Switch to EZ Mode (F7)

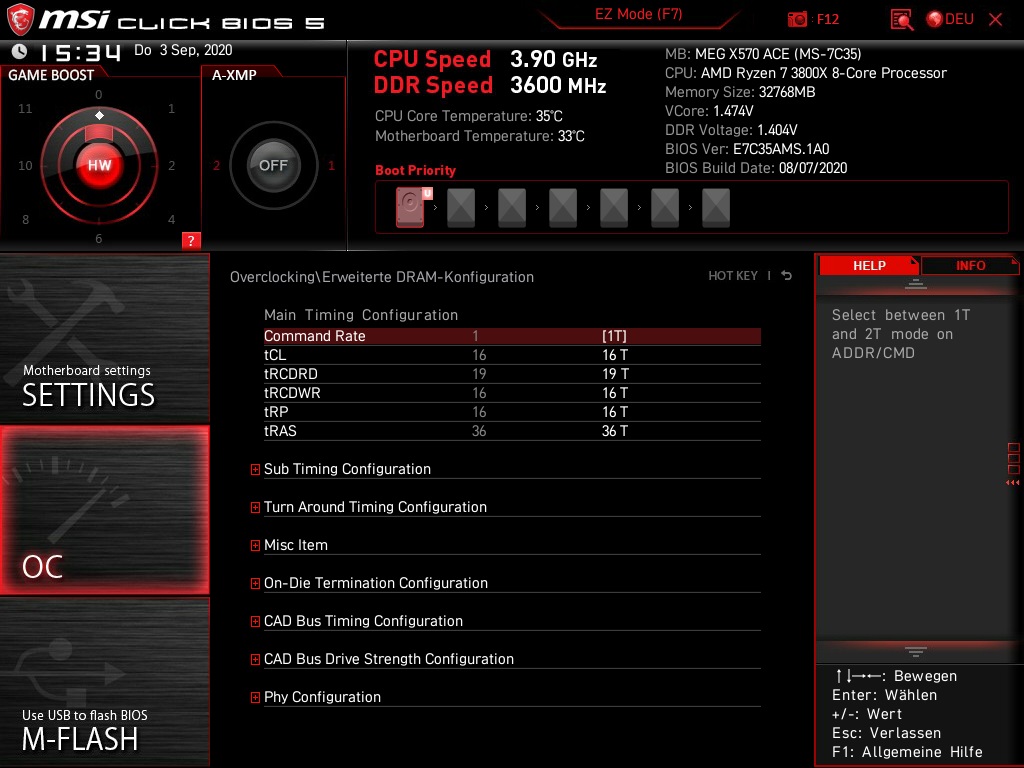click(638, 14)
